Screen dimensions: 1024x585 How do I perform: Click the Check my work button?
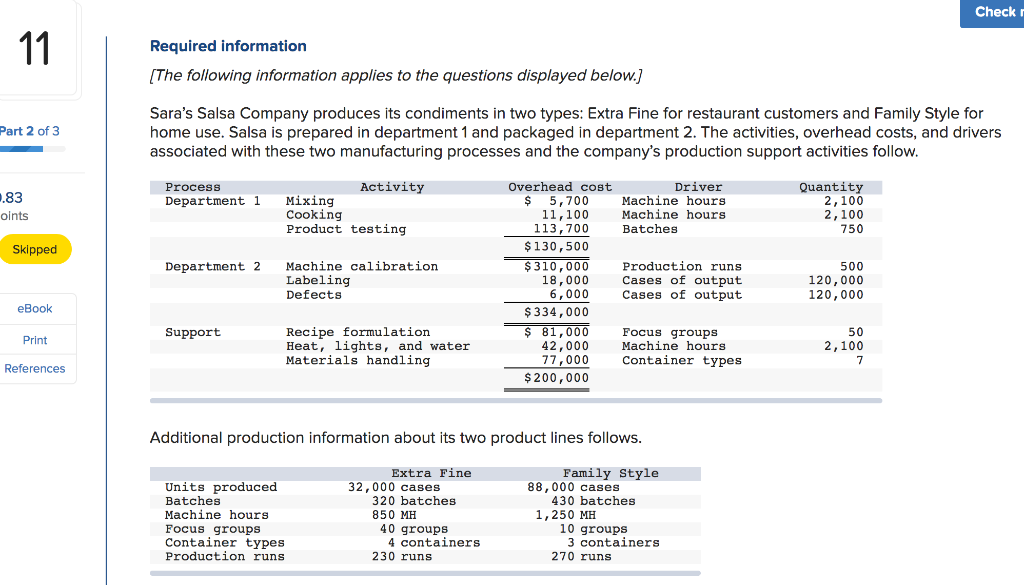click(x=996, y=12)
